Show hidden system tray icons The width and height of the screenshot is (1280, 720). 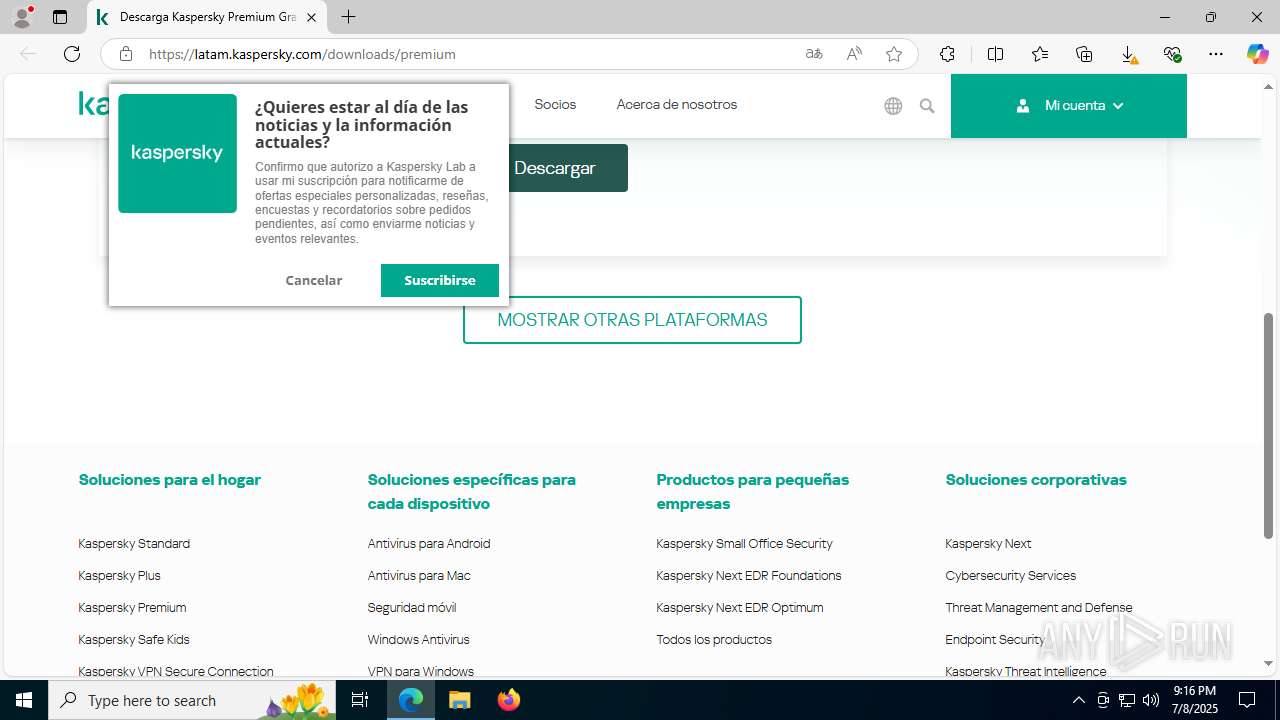pyautogui.click(x=1078, y=700)
